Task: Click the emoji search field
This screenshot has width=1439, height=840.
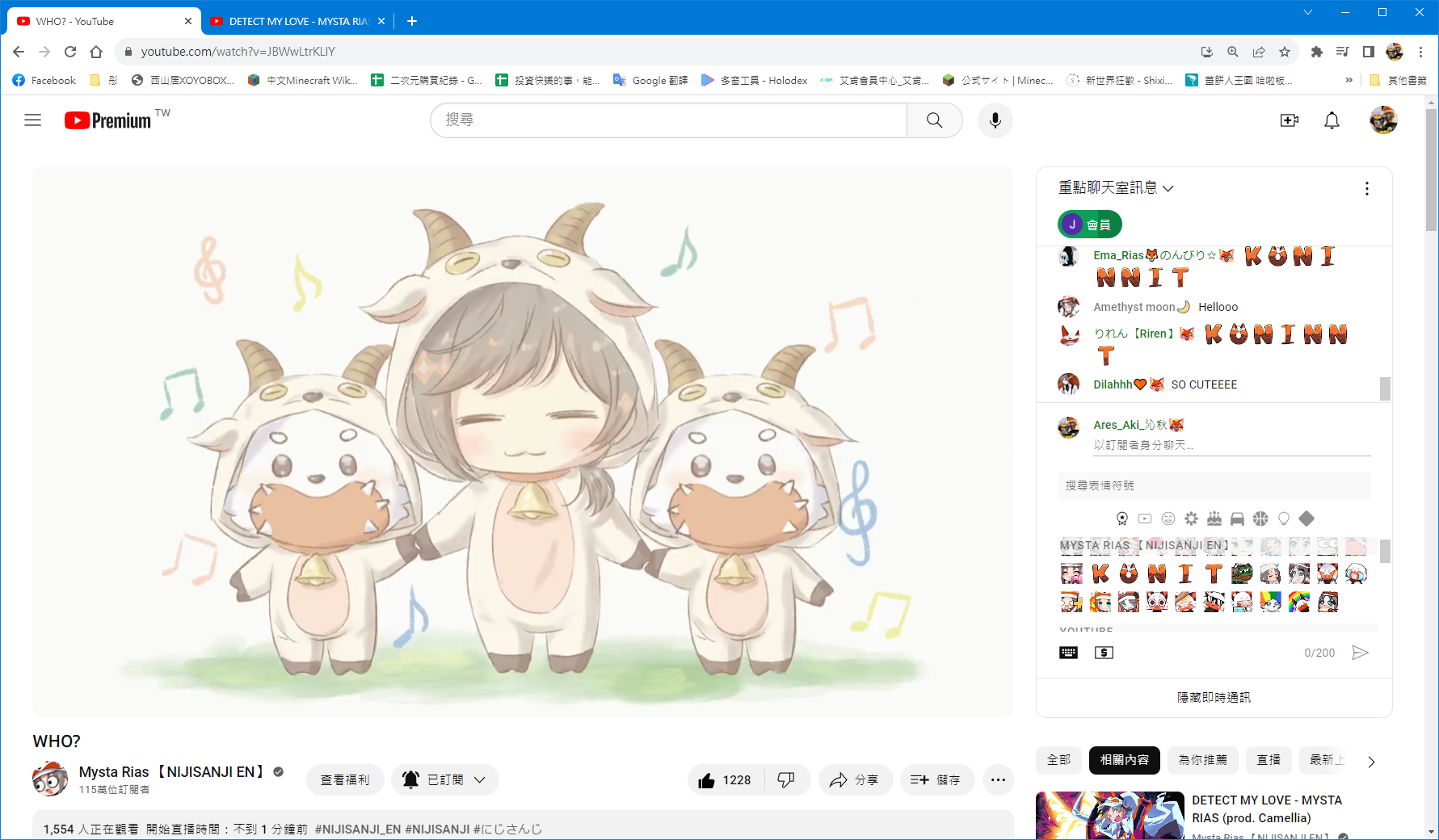Action: tap(1214, 485)
